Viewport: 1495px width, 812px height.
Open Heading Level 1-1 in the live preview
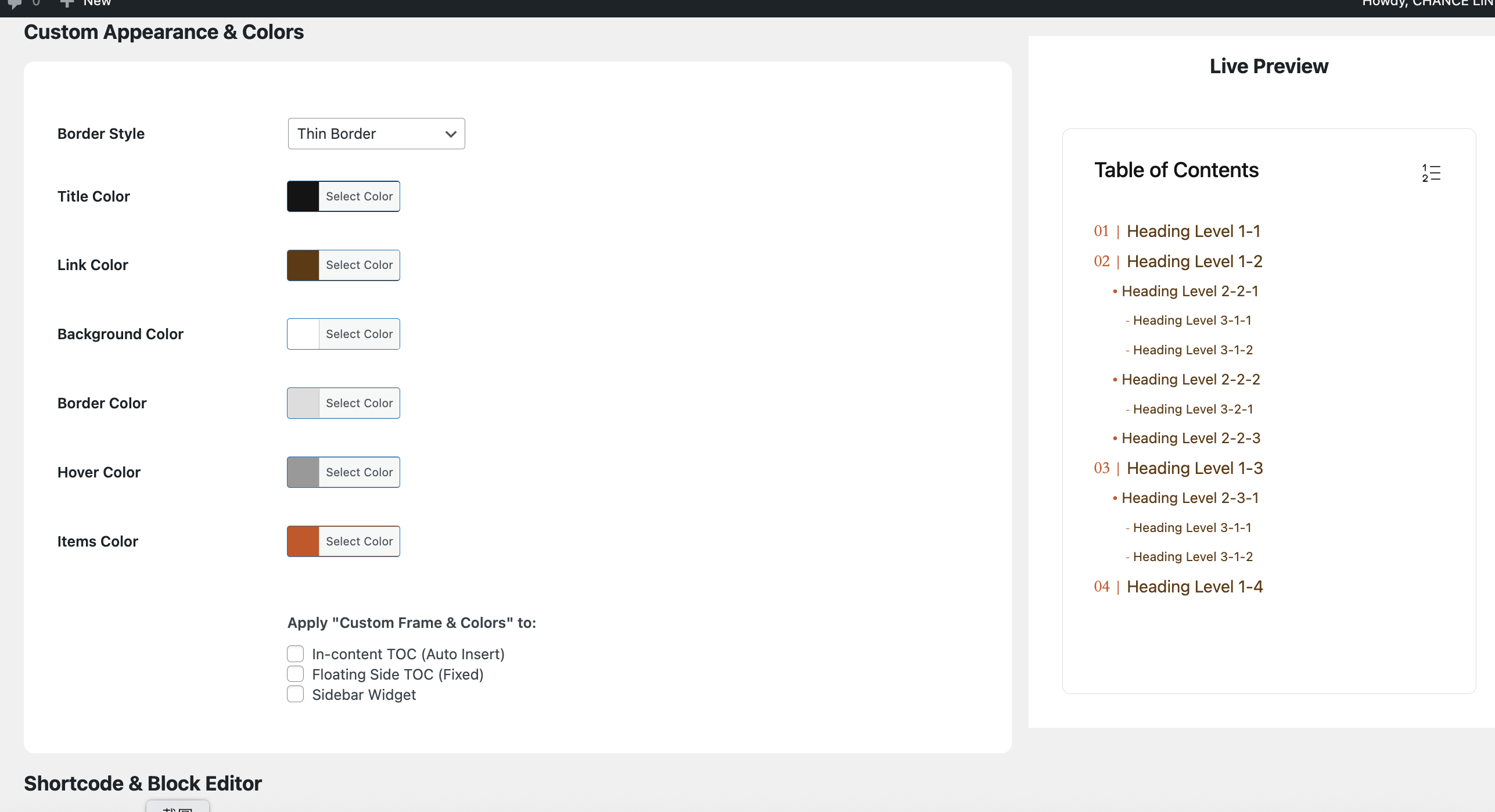click(1193, 231)
